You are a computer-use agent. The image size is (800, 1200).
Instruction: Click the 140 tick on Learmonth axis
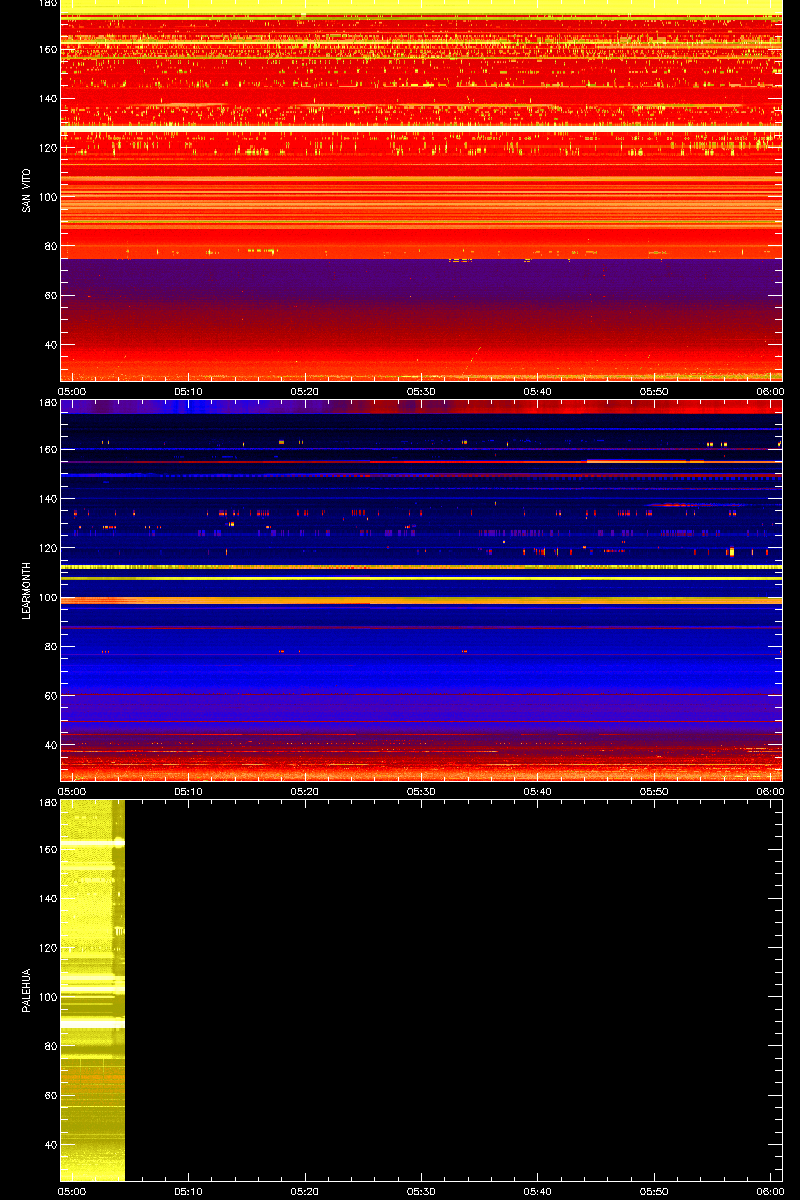click(47, 498)
